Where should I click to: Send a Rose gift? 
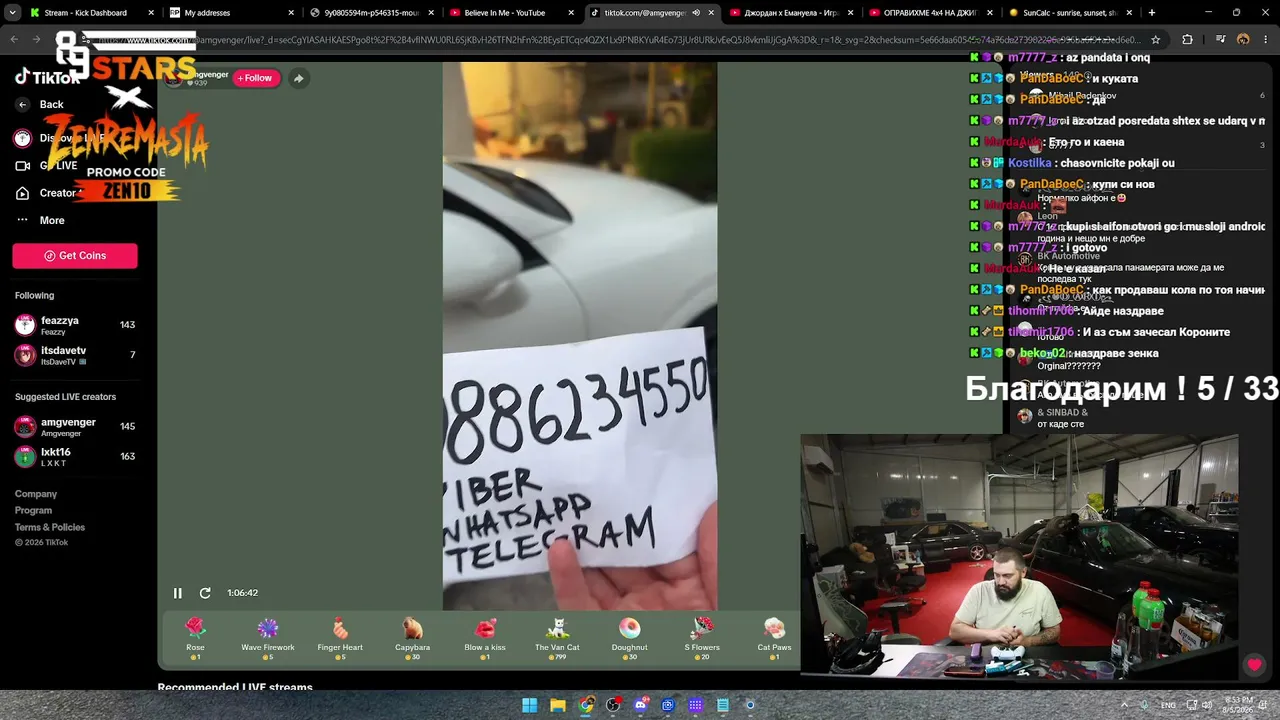coord(195,637)
